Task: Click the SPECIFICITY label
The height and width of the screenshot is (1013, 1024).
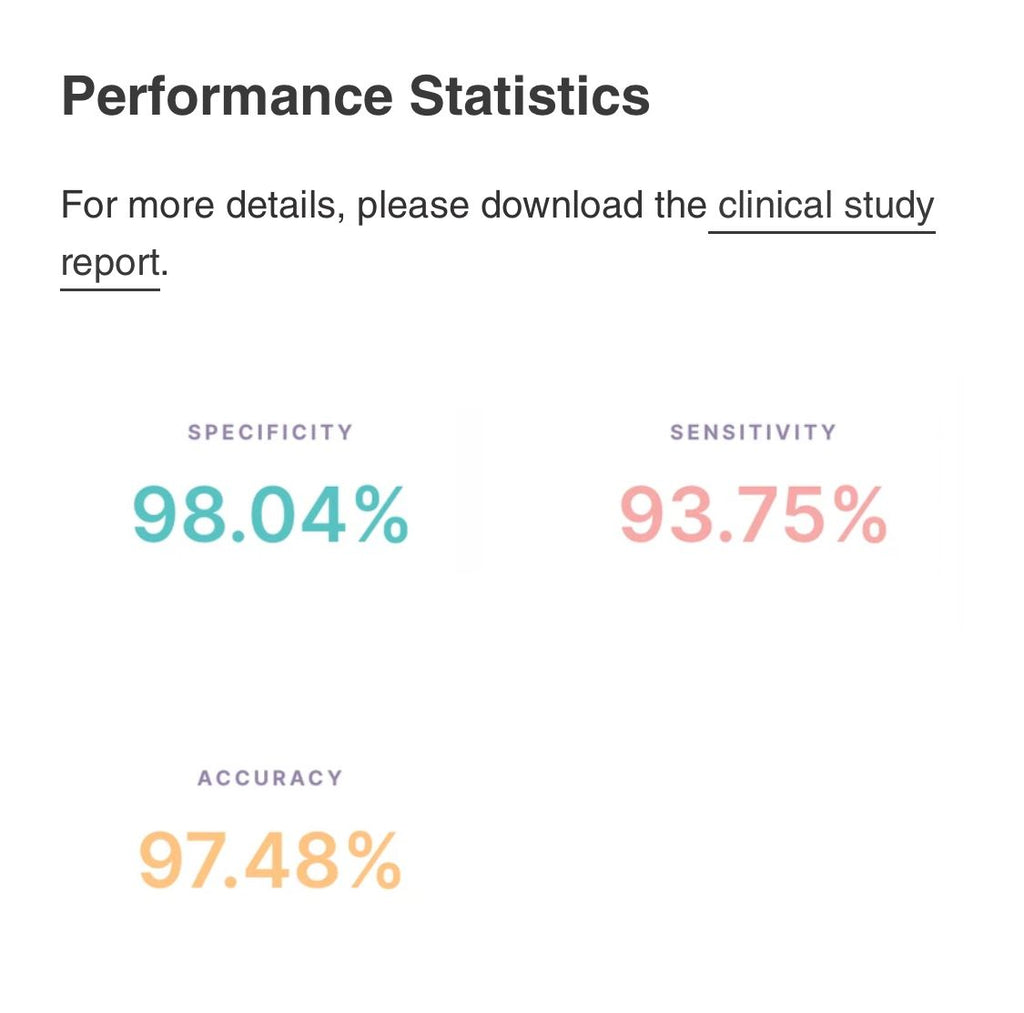Action: [270, 432]
